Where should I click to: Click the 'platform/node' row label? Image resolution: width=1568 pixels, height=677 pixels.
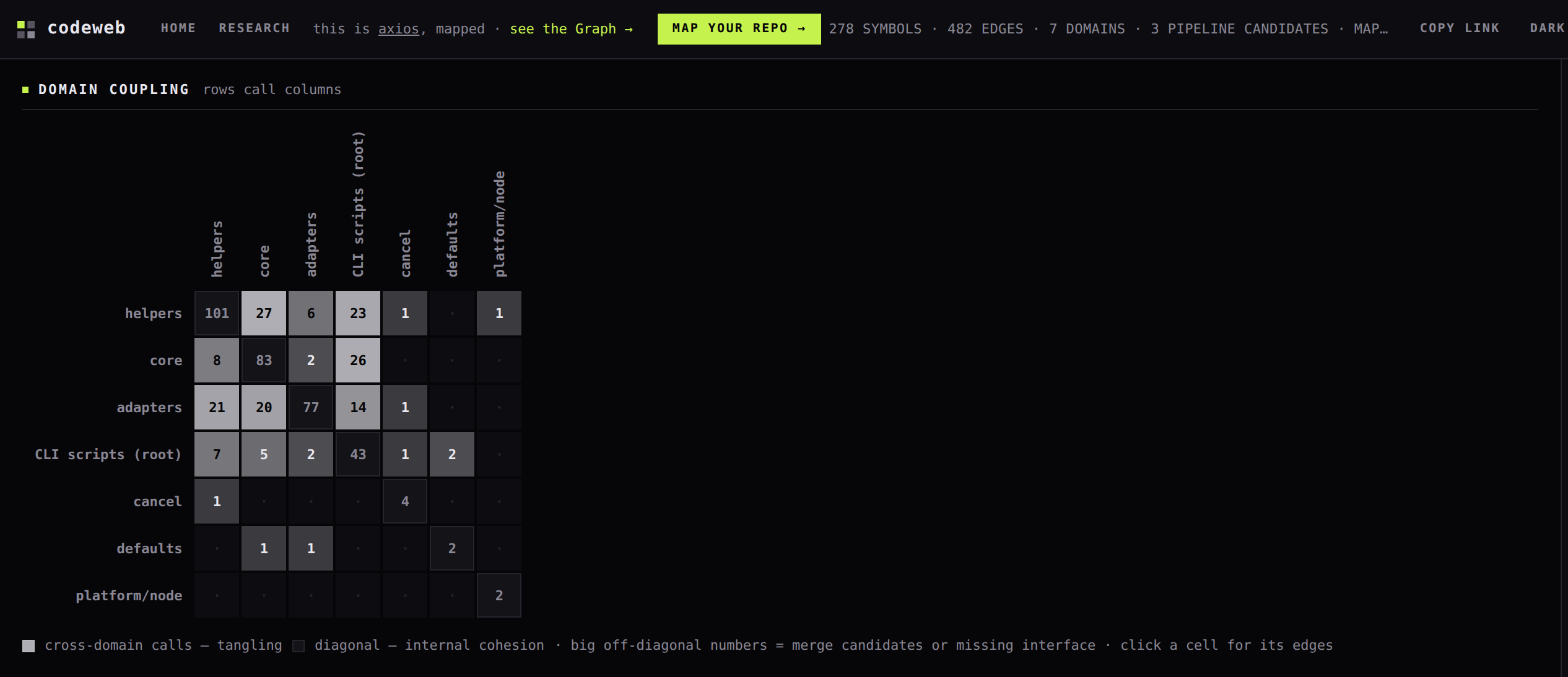129,596
